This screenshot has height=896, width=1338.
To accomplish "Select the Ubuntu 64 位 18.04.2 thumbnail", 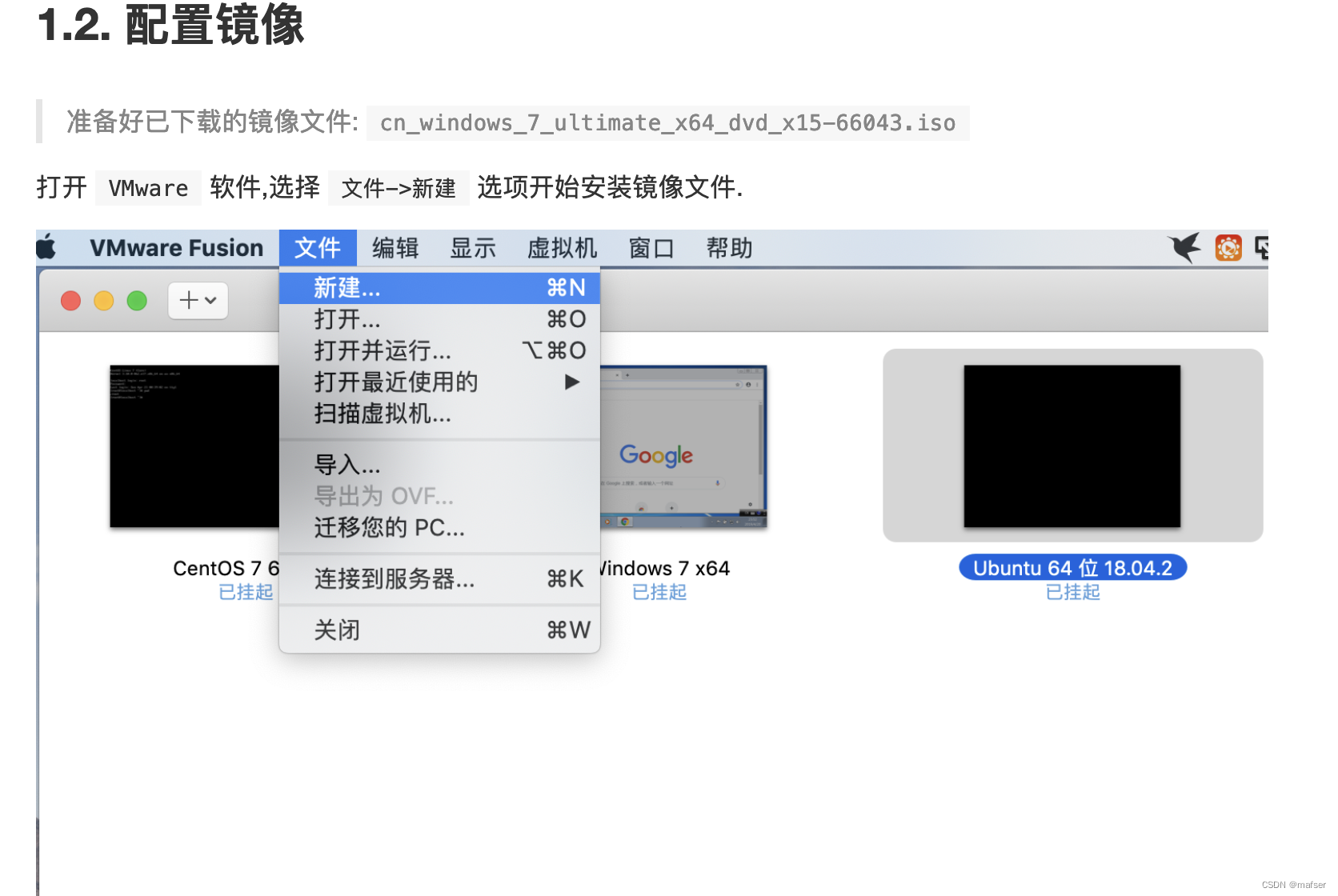I will [1072, 446].
